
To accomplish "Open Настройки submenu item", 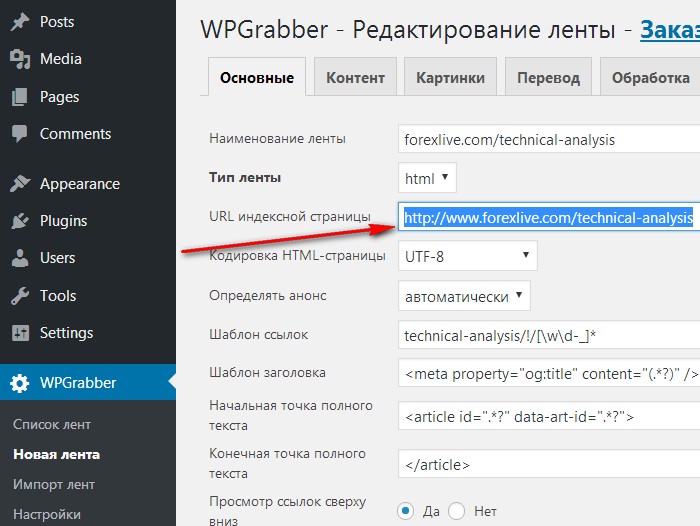I will 47,514.
